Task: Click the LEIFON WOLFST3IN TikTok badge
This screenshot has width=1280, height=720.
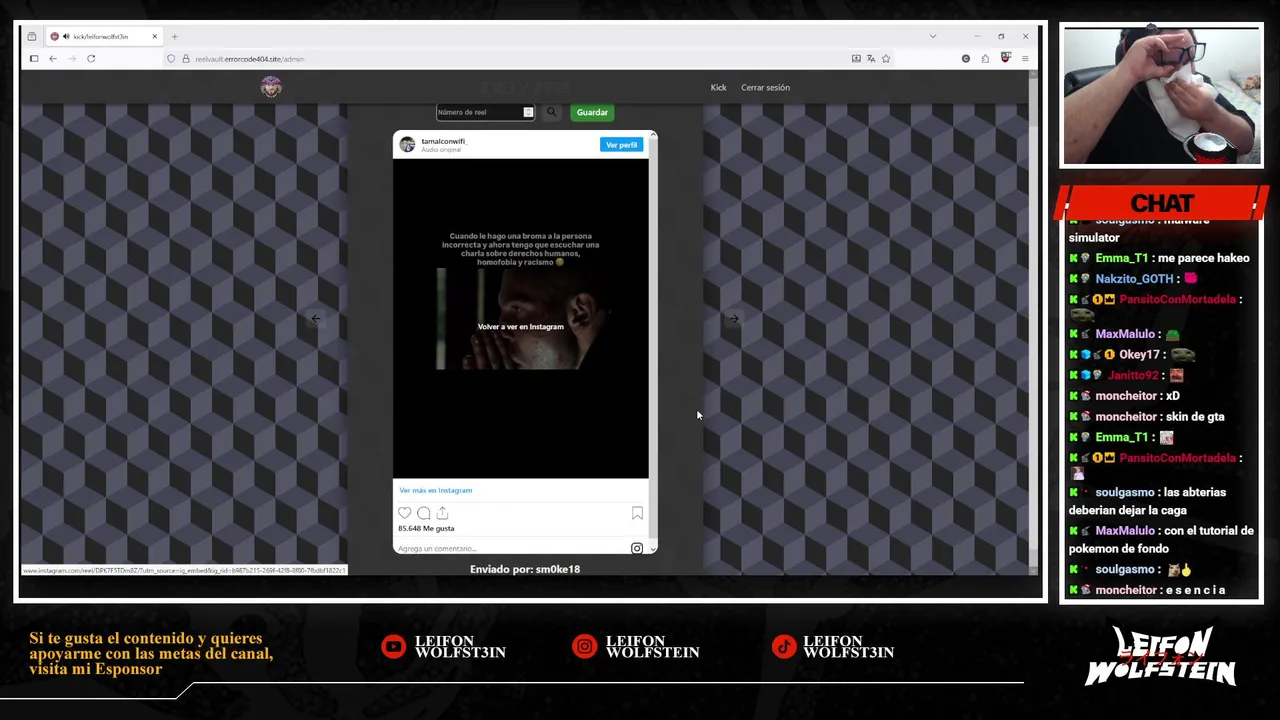Action: point(833,647)
